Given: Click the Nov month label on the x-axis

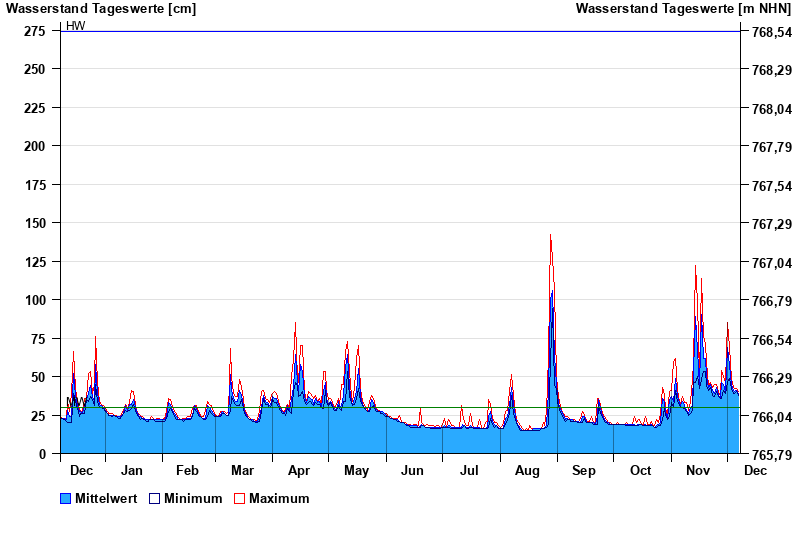Looking at the screenshot, I should 697,470.
